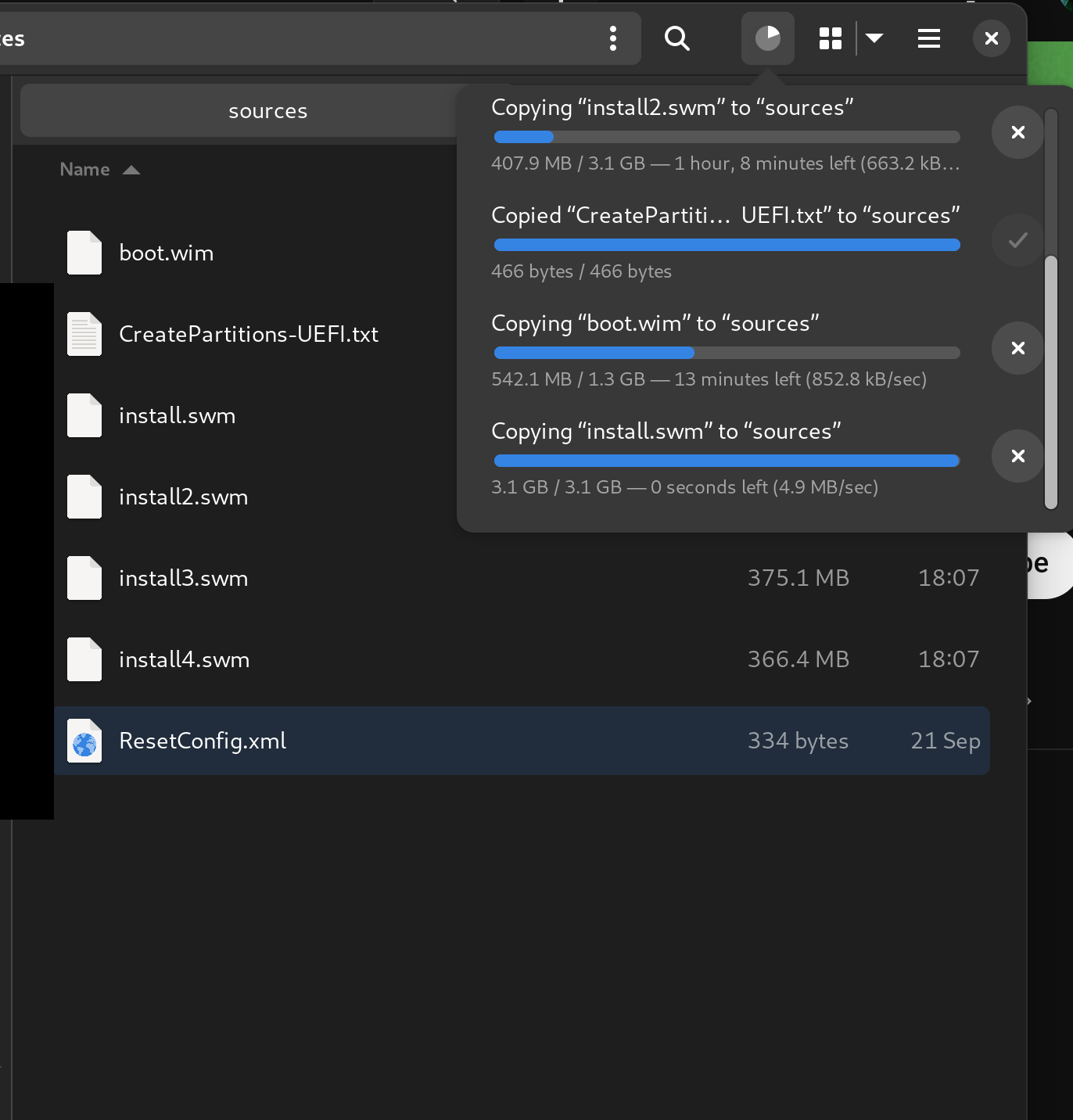This screenshot has width=1073, height=1120.
Task: Click the ResetConfig.xml globe file icon
Action: point(84,741)
